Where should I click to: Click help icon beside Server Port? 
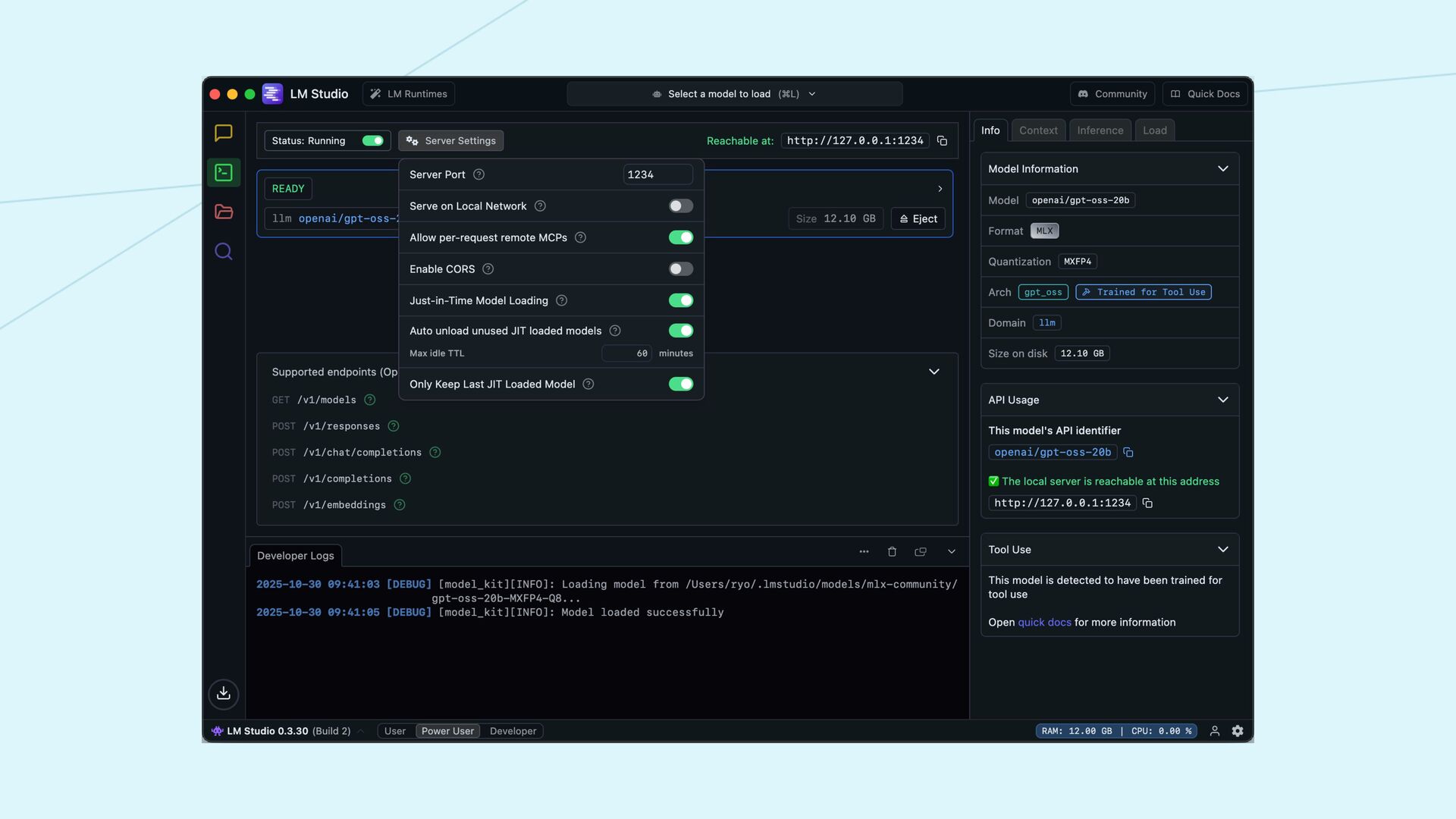pyautogui.click(x=479, y=174)
